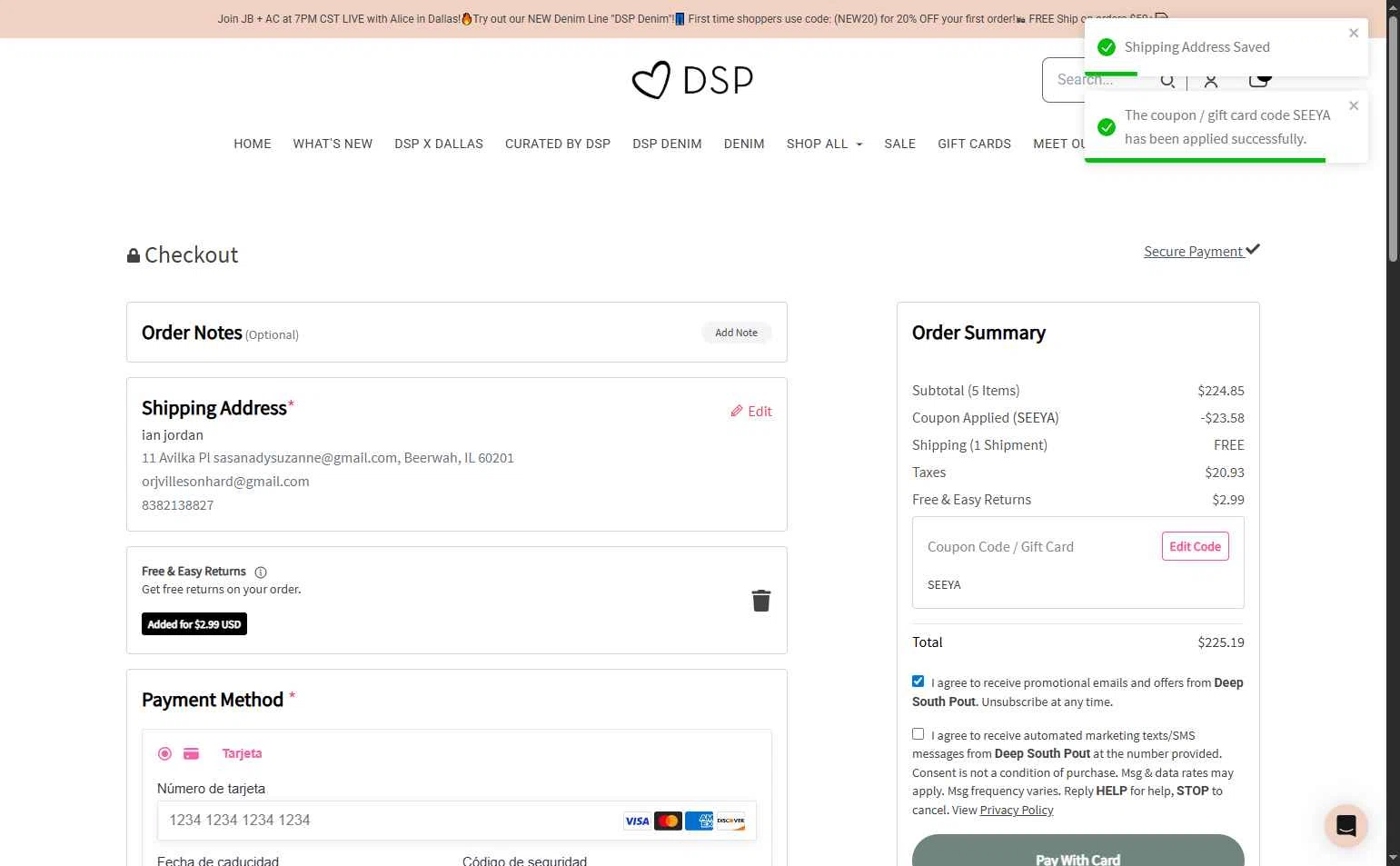
Task: Click the checkmark next to Secure Payment
Action: pyautogui.click(x=1253, y=249)
